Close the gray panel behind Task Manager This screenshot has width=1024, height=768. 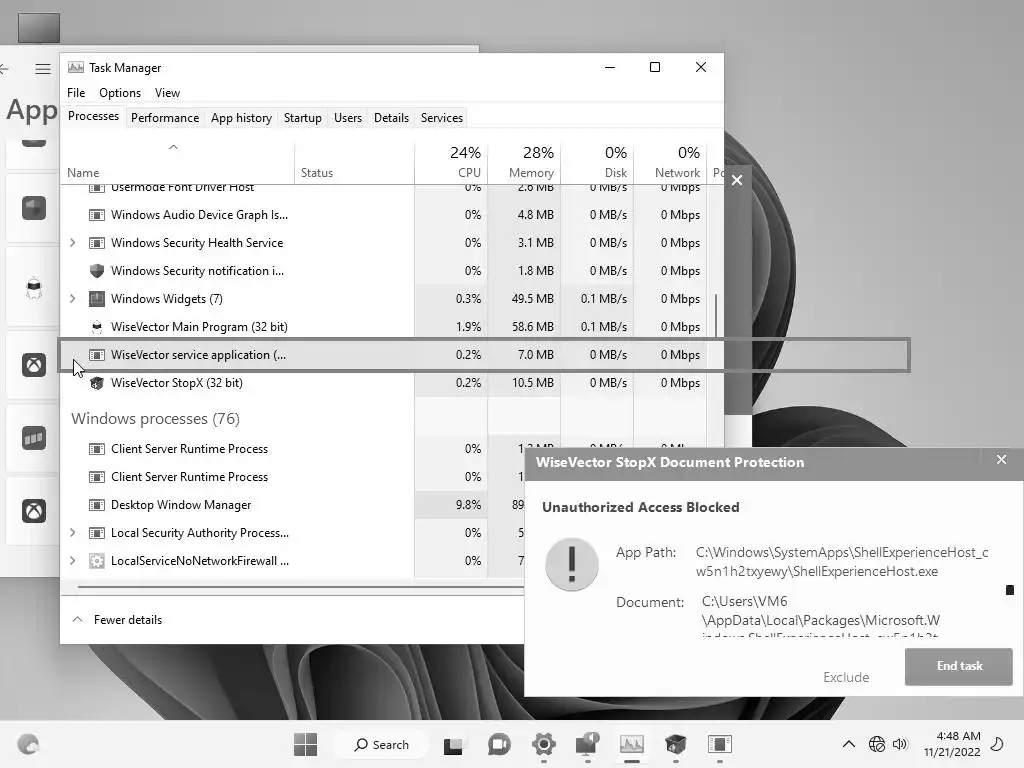click(x=737, y=180)
